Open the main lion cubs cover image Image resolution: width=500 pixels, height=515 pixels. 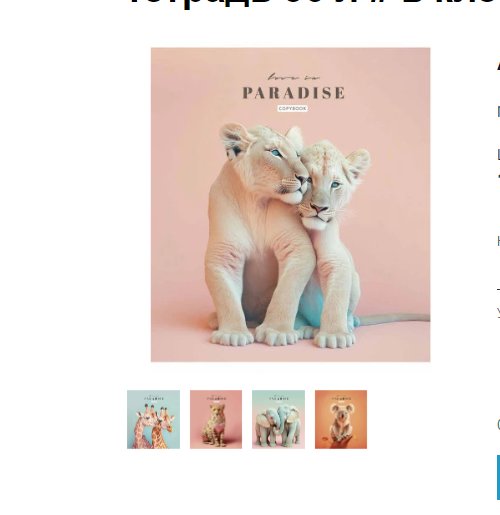click(290, 205)
